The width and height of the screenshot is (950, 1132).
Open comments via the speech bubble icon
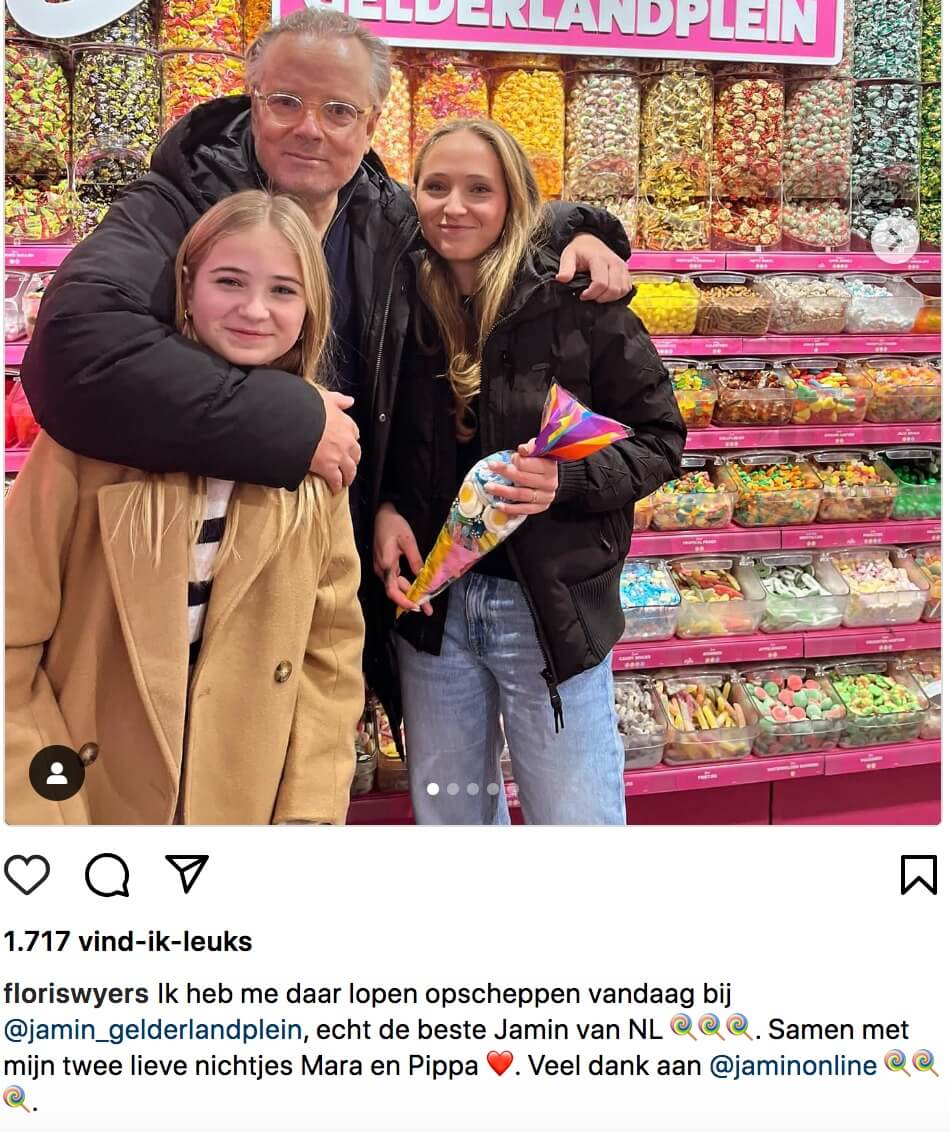point(107,875)
